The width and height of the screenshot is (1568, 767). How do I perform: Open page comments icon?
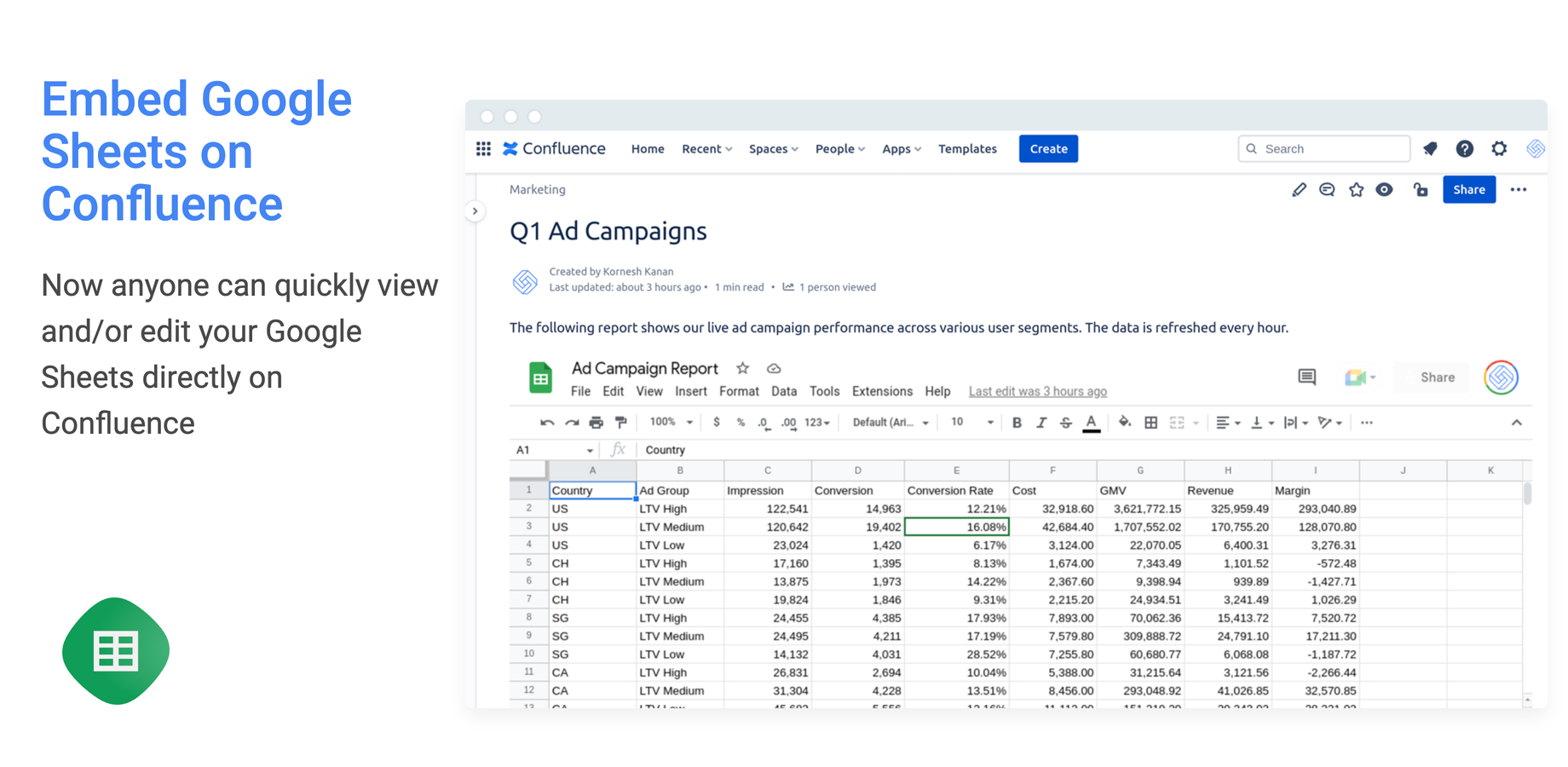click(1327, 190)
